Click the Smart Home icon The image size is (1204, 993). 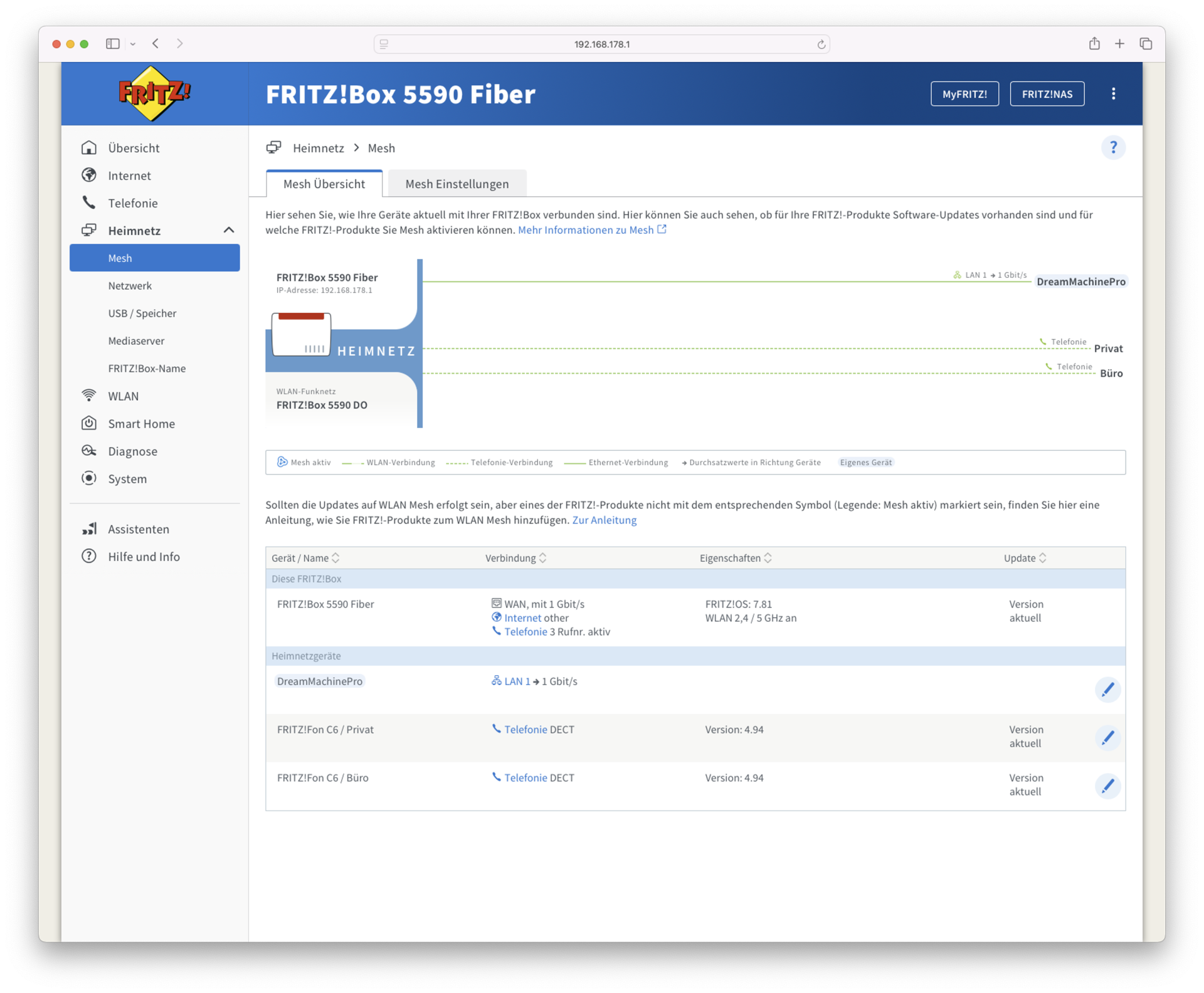click(x=89, y=423)
